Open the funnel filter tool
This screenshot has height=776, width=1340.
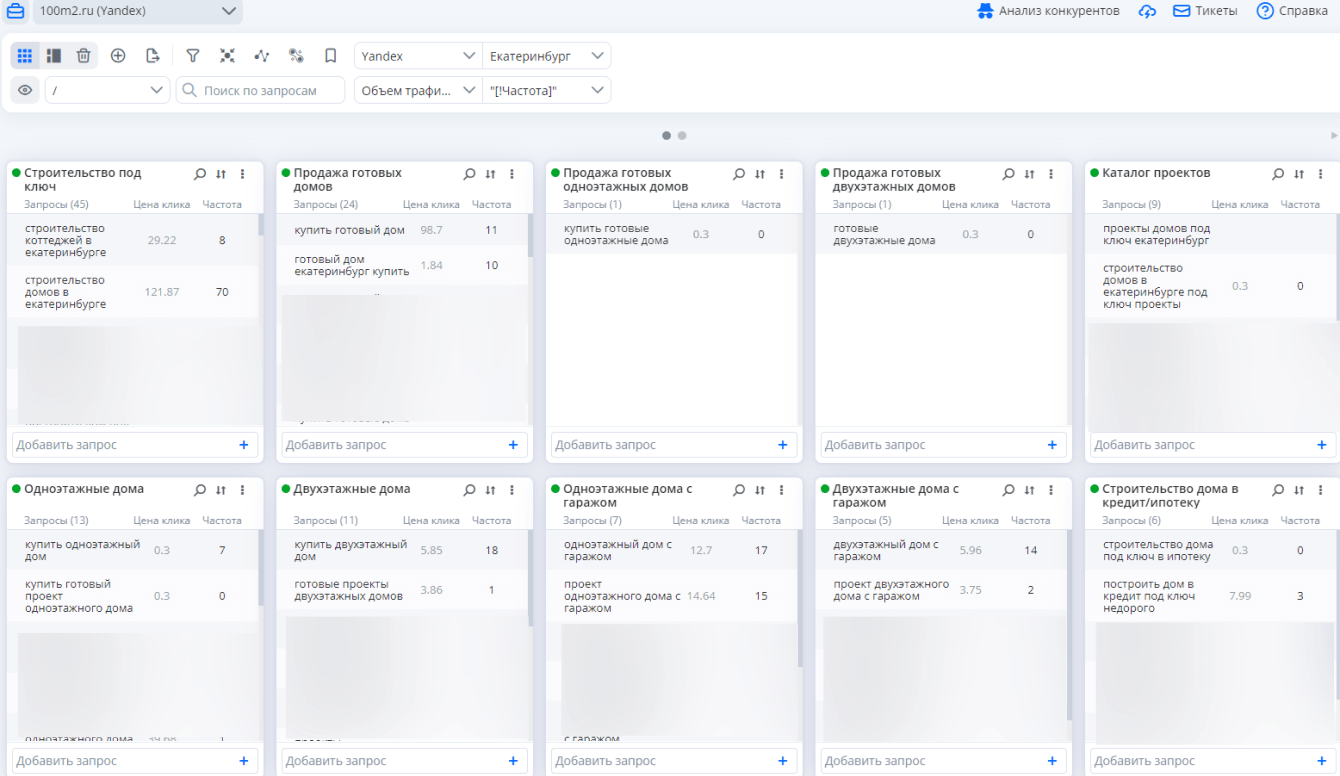tap(193, 56)
